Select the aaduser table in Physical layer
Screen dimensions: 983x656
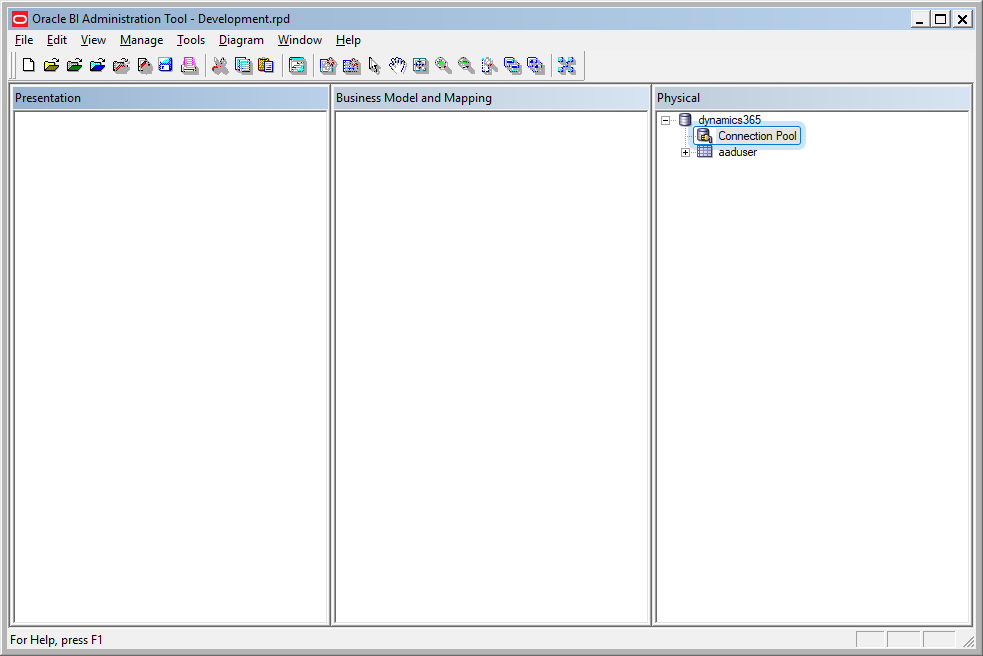click(737, 152)
